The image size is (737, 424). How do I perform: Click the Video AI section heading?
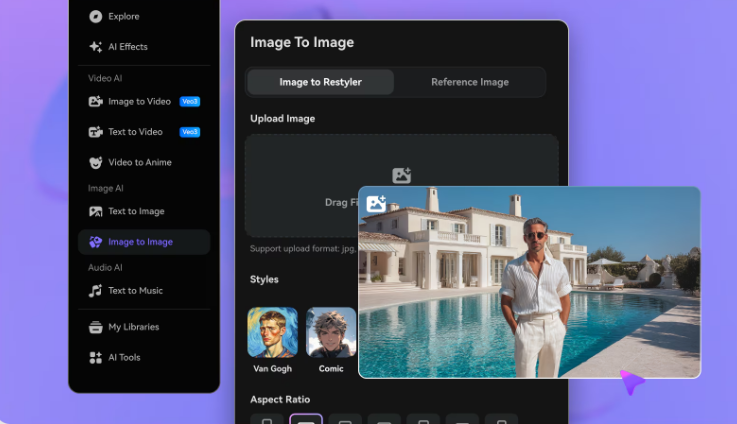[x=105, y=79]
